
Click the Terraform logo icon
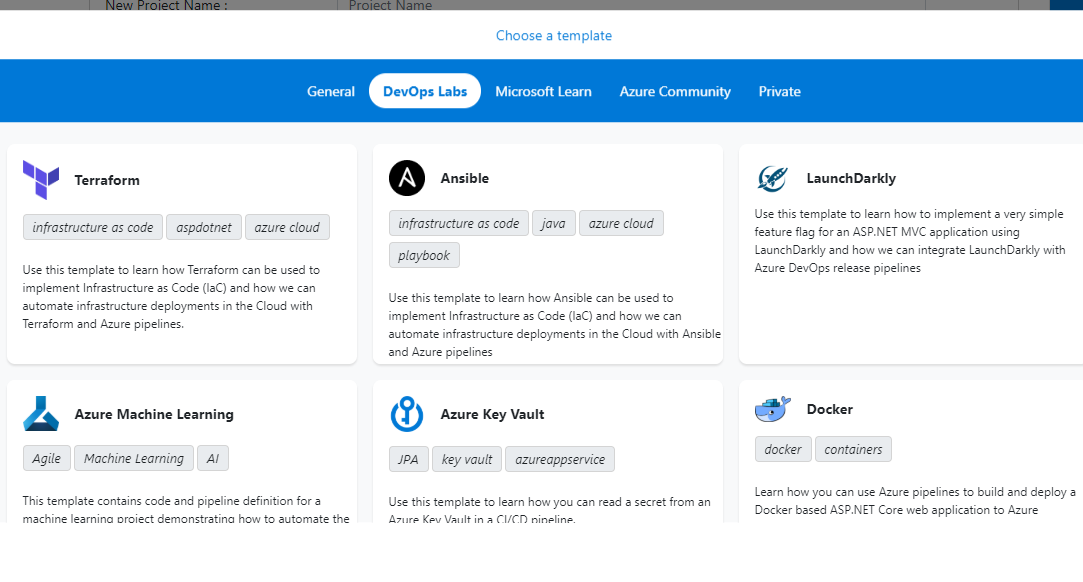41,180
